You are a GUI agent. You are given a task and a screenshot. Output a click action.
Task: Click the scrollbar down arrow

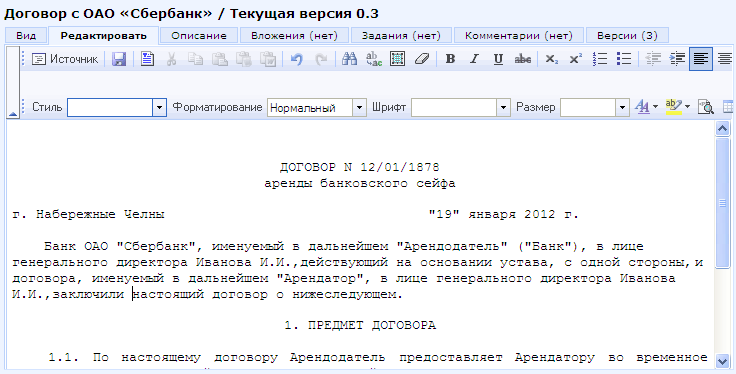coord(723,361)
